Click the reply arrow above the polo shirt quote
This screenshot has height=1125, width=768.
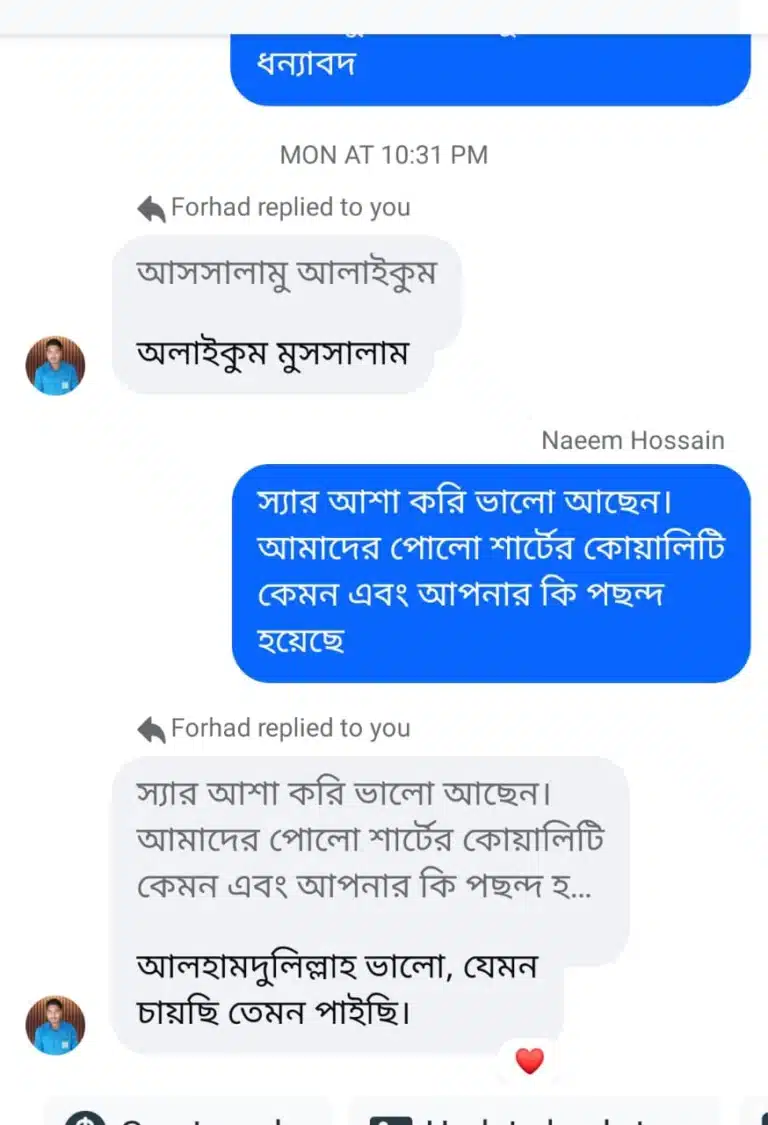coord(151,729)
